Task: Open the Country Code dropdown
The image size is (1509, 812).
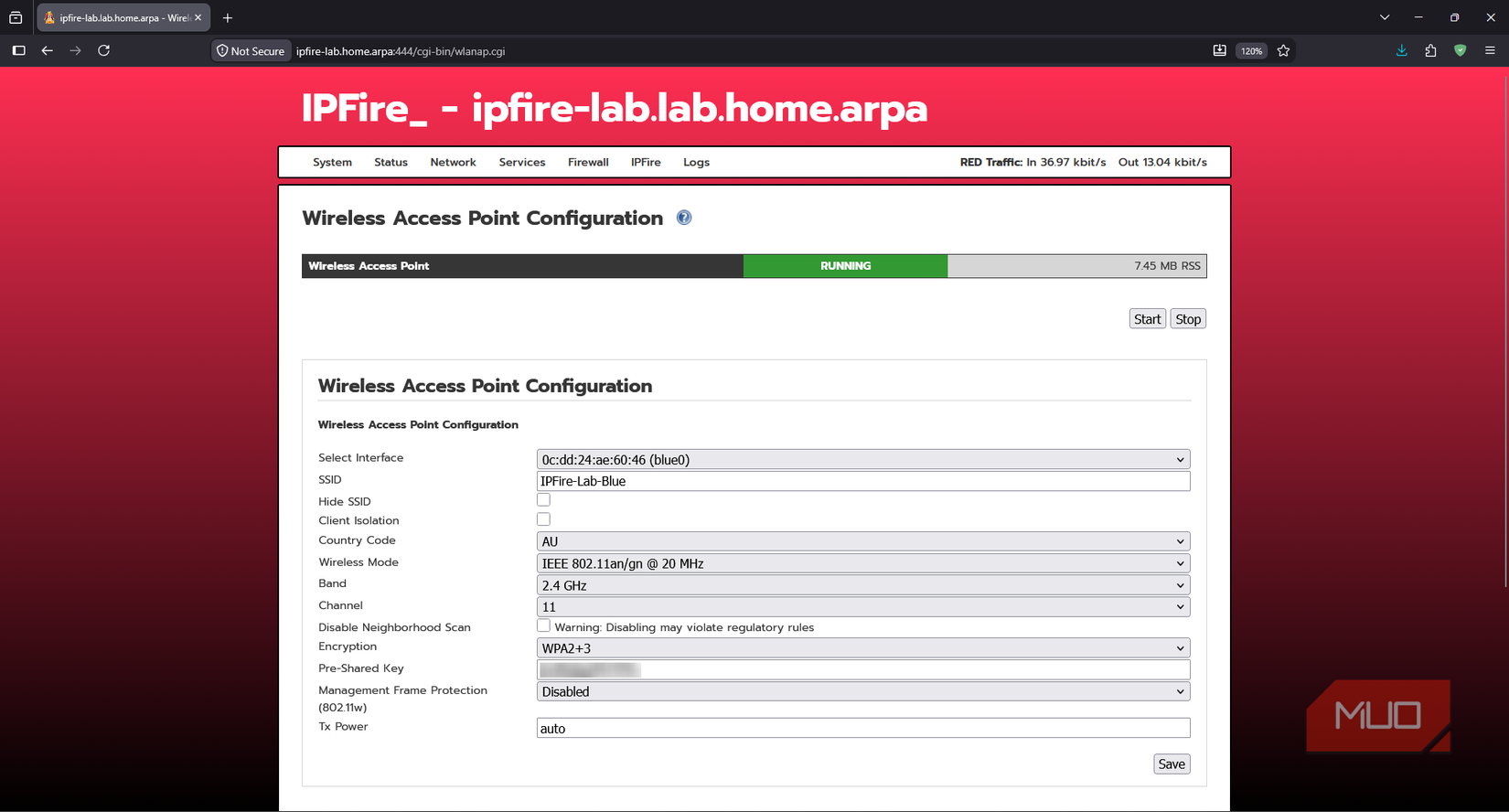Action: [863, 541]
